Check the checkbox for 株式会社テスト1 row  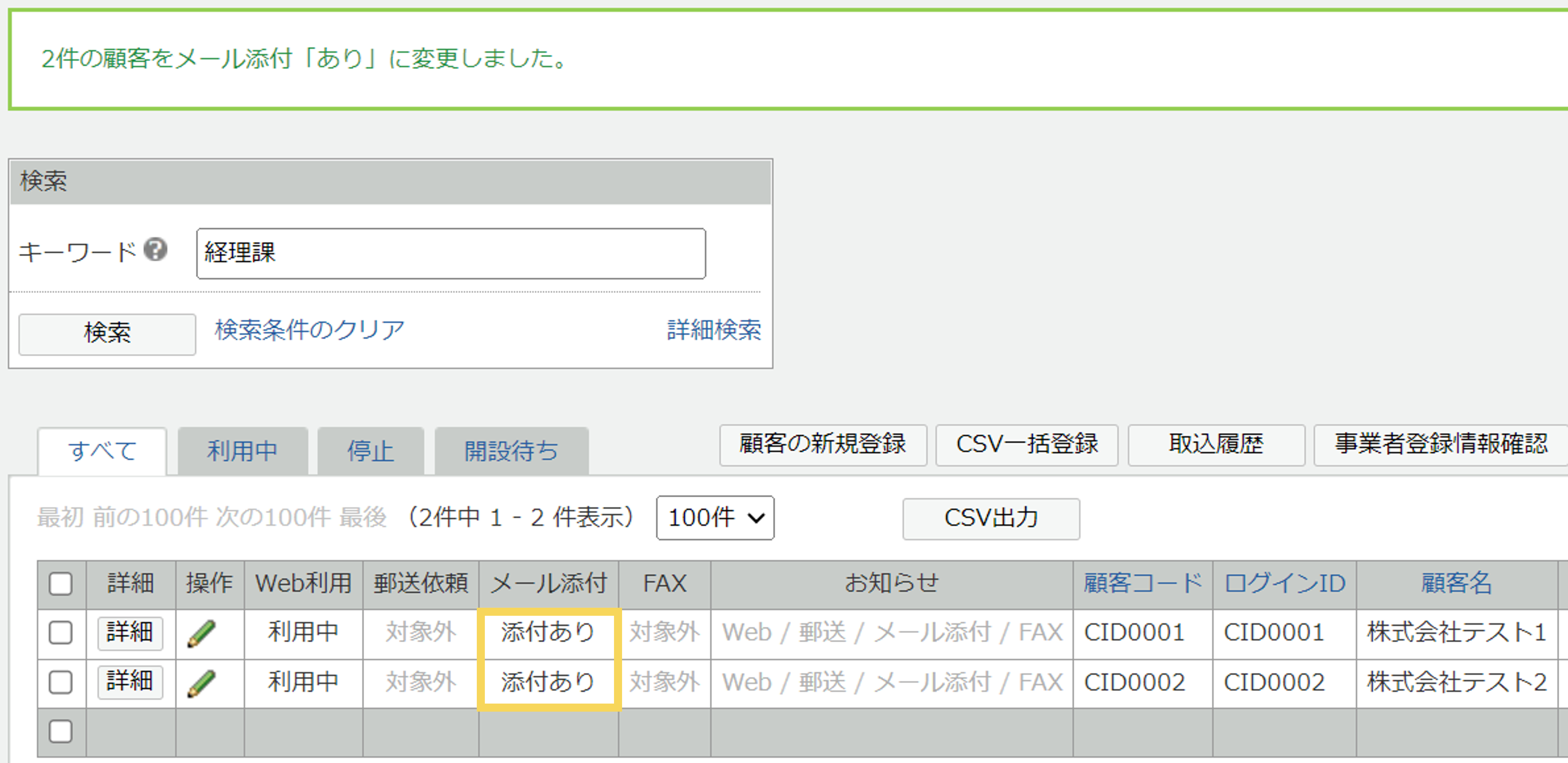point(61,633)
